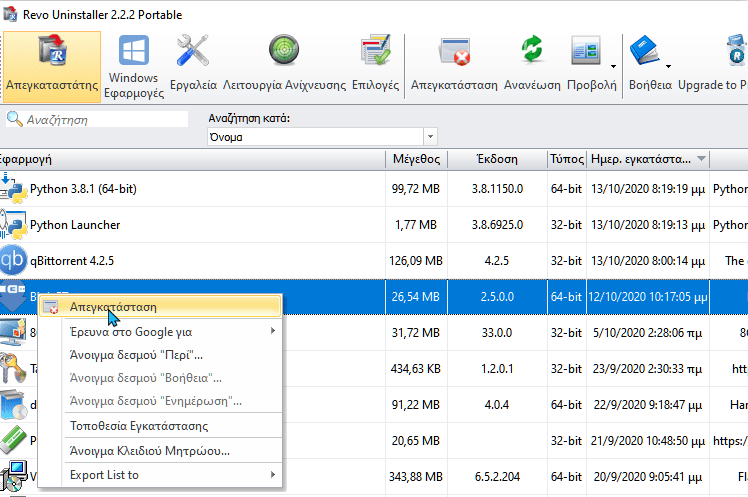Select the Python Launcher row name
This screenshot has width=748, height=497.
pos(75,225)
